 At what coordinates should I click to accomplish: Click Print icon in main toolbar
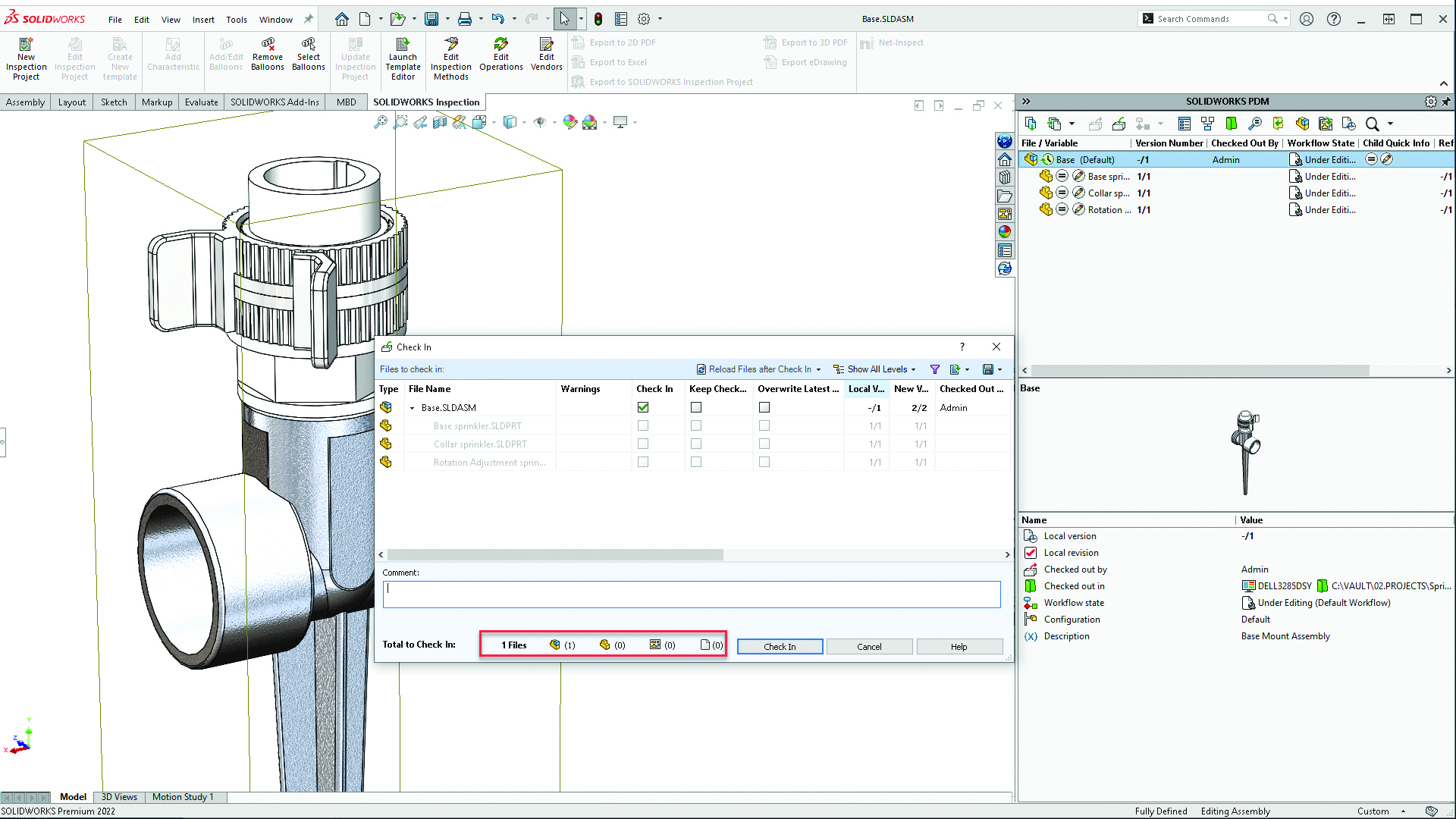click(465, 19)
